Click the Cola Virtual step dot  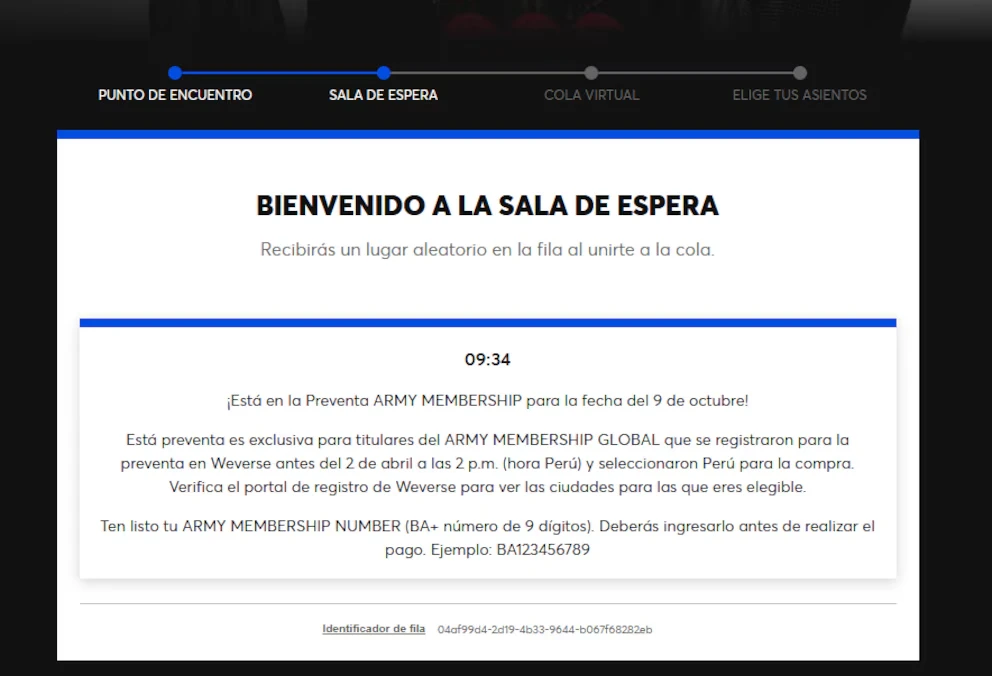pos(591,73)
